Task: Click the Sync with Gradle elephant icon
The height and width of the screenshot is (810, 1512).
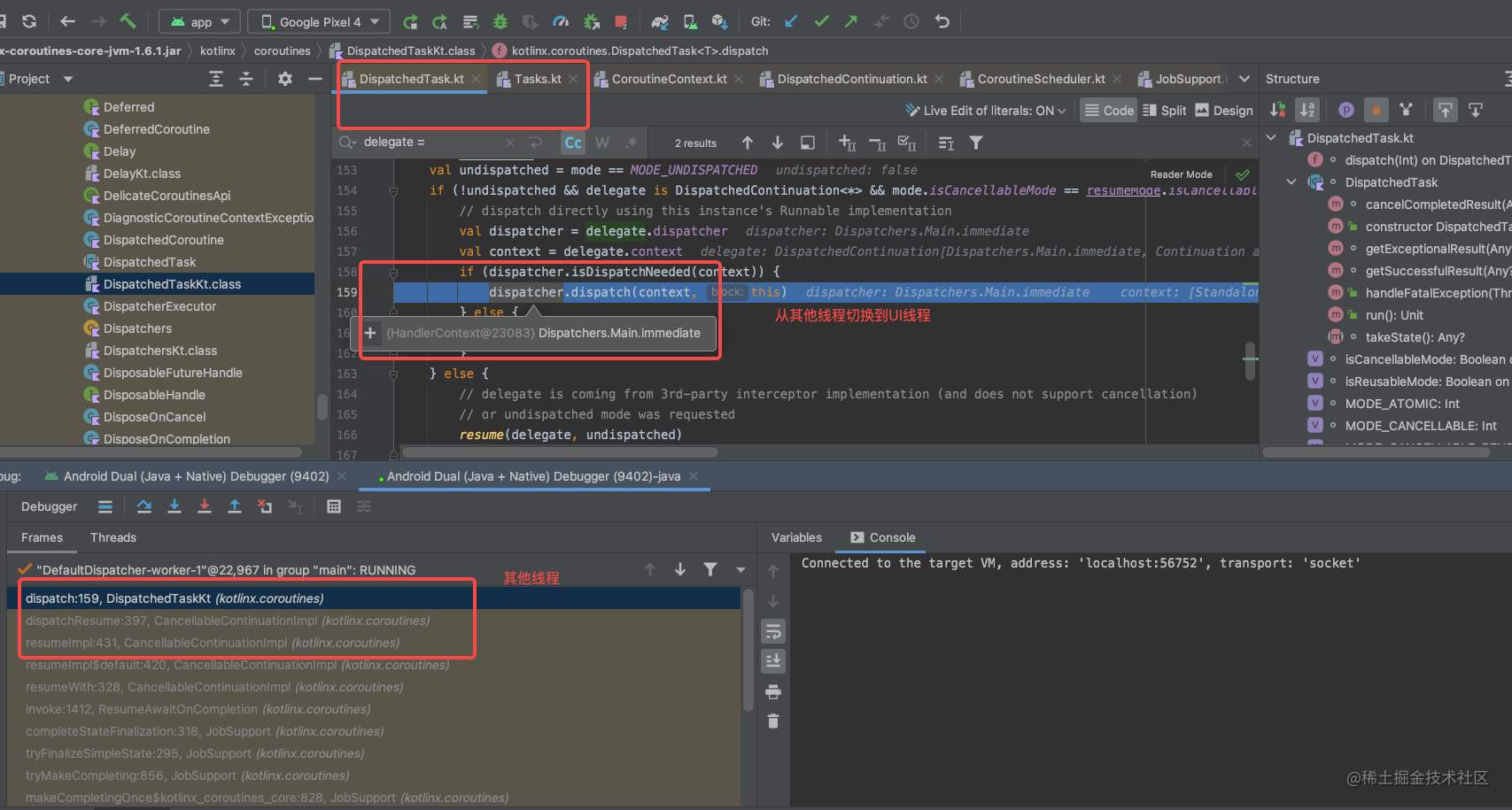Action: [660, 21]
